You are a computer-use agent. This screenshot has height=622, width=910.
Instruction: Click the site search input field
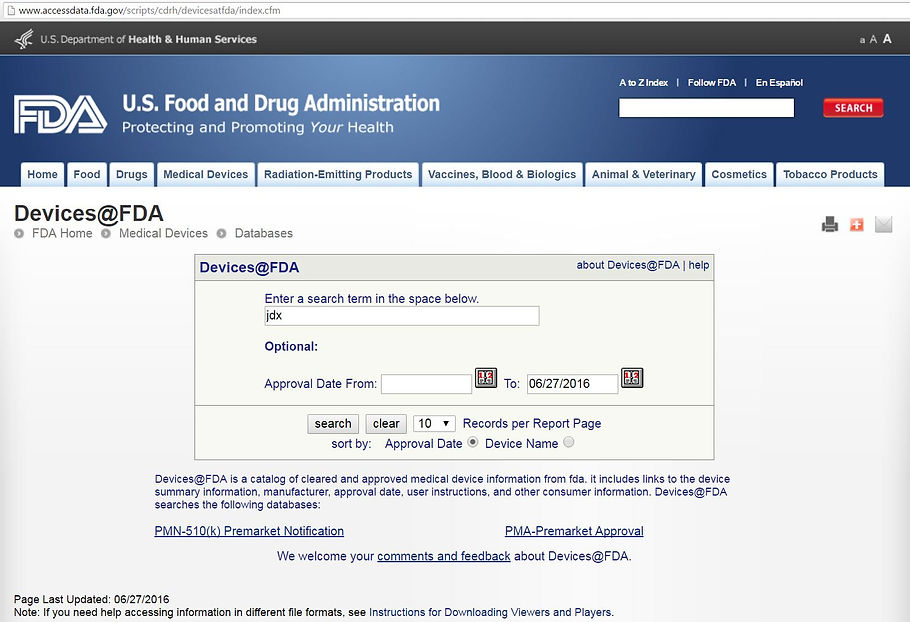706,108
